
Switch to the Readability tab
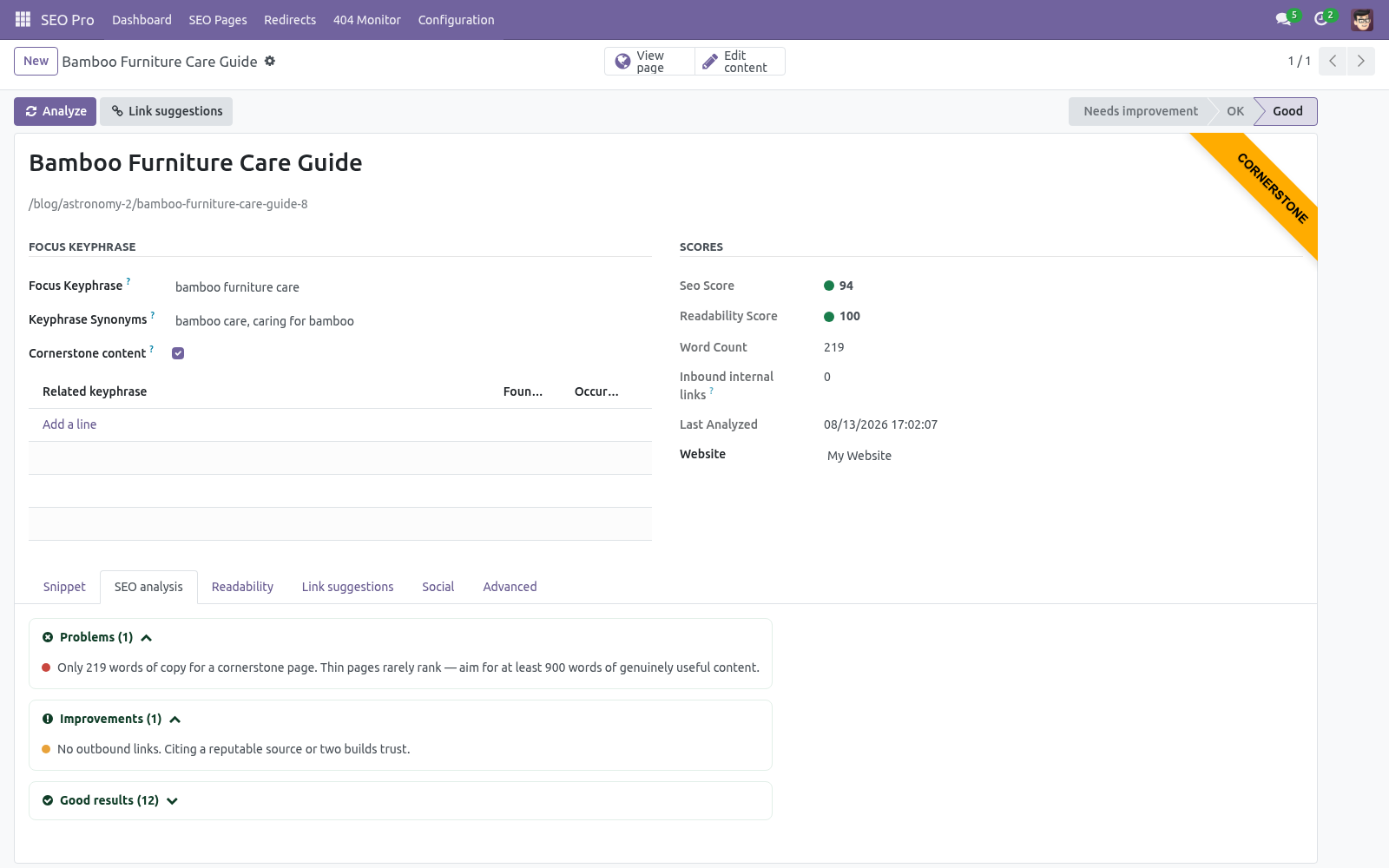(x=242, y=587)
